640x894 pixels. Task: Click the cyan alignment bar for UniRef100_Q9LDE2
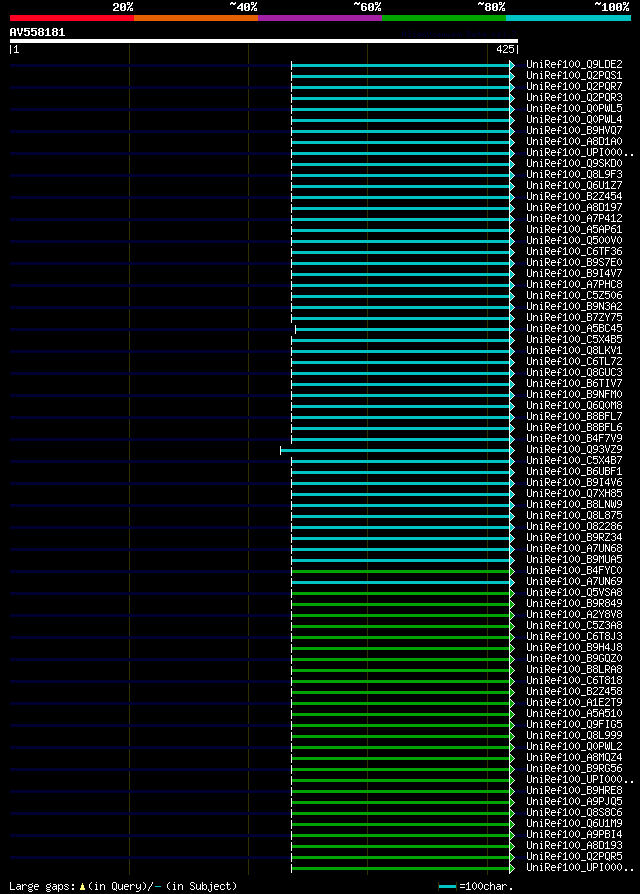(401, 66)
